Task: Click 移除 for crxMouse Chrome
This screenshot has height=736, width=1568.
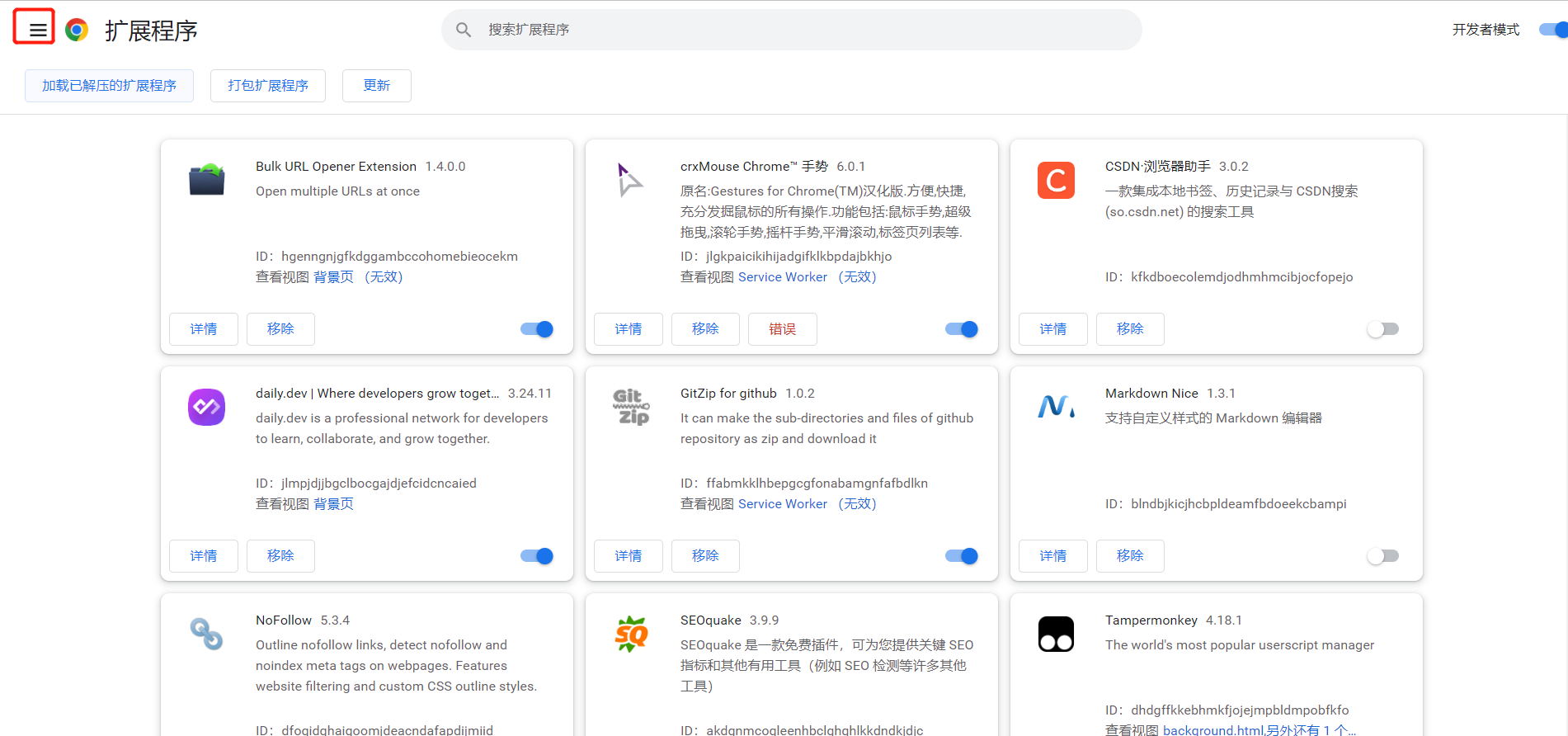Action: [x=705, y=329]
